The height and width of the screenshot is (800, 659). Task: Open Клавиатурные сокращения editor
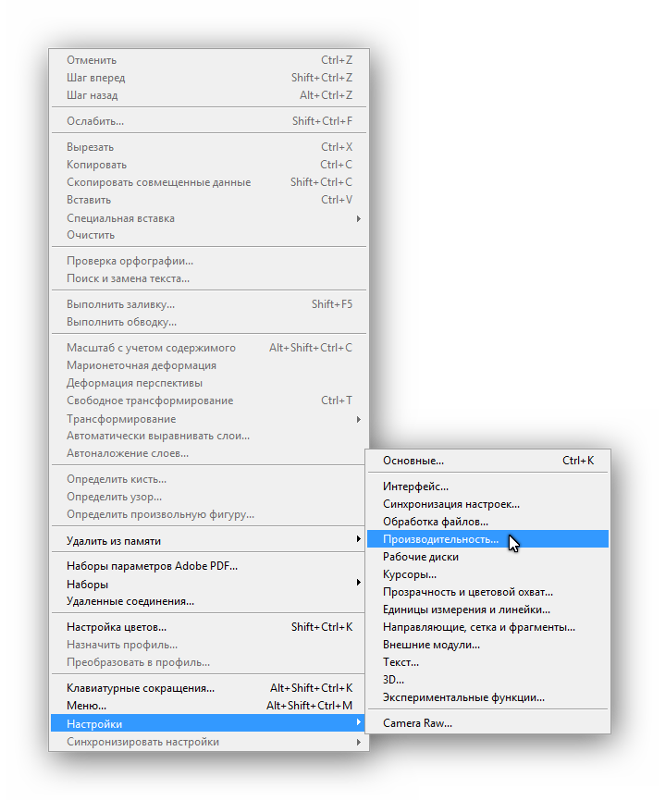(208, 688)
